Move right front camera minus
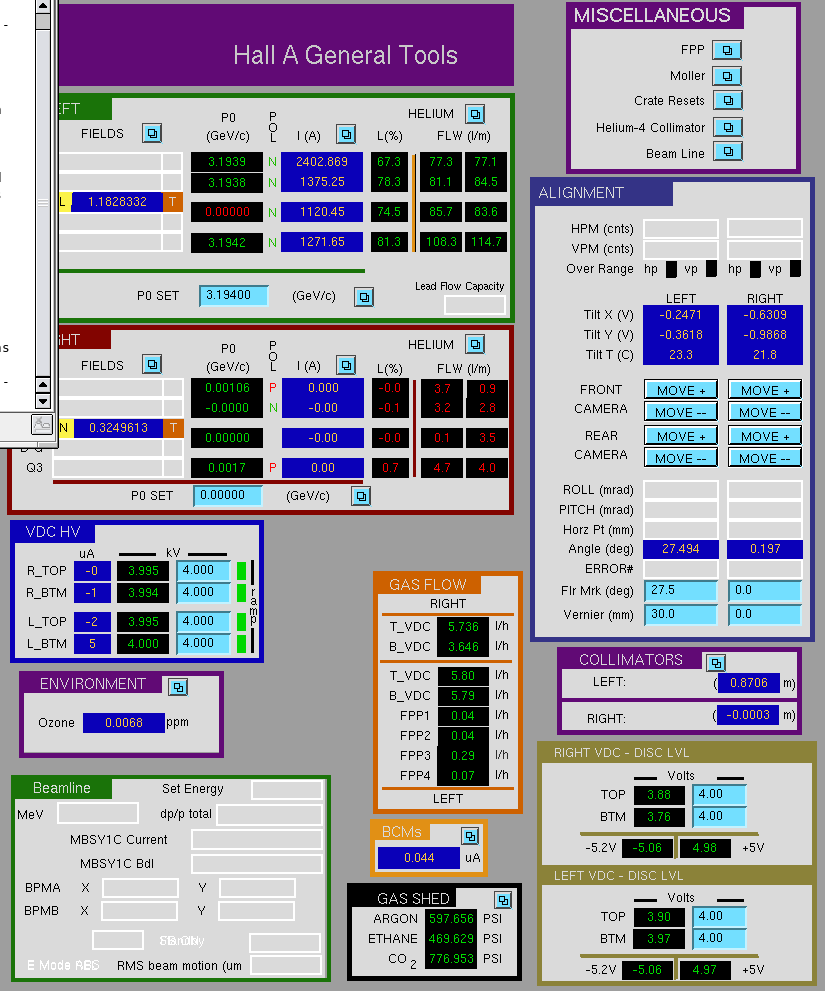Image resolution: width=825 pixels, height=991 pixels. click(765, 412)
